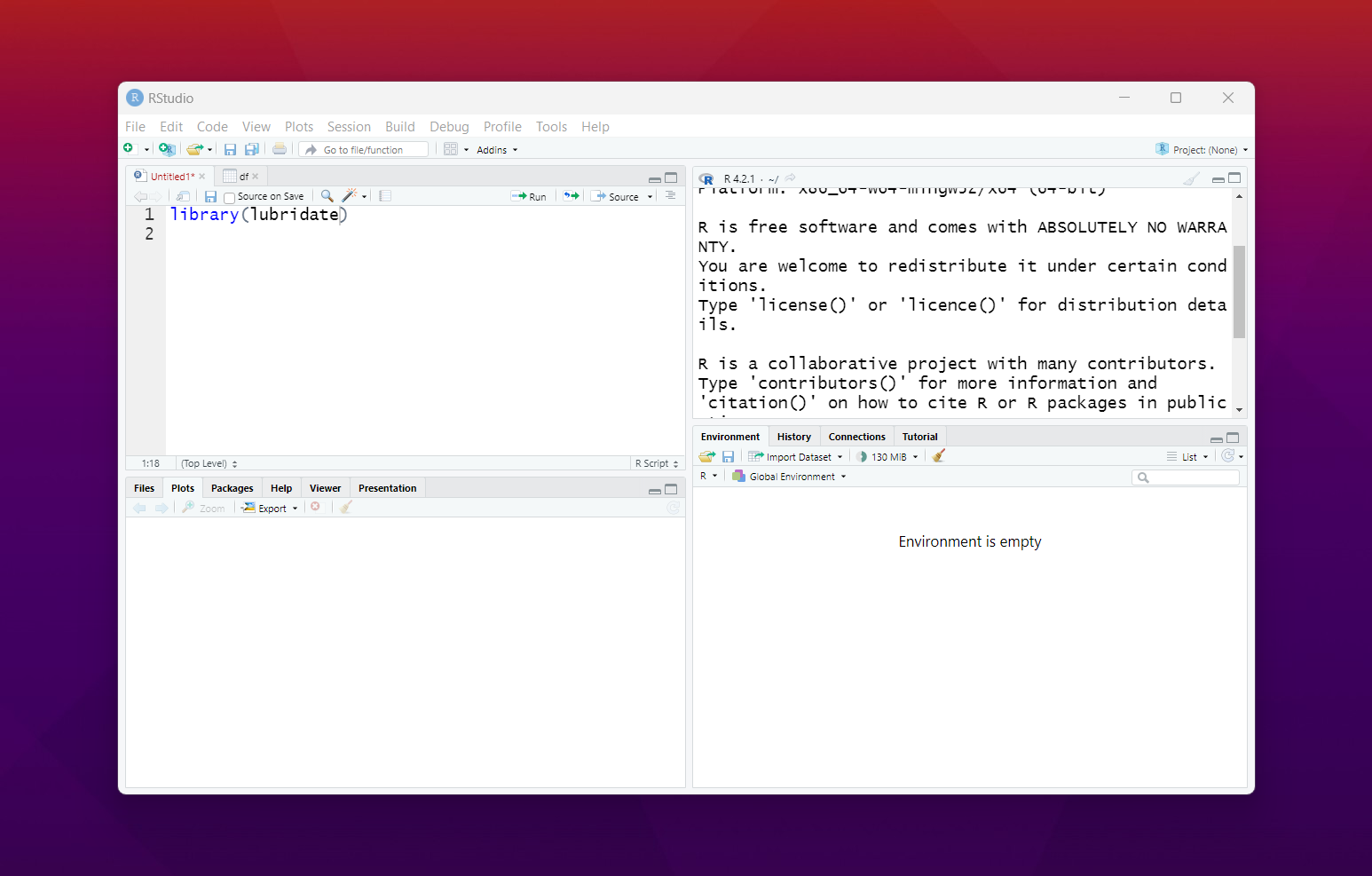The width and height of the screenshot is (1372, 876).
Task: Clear environment objects broom icon
Action: tap(939, 455)
